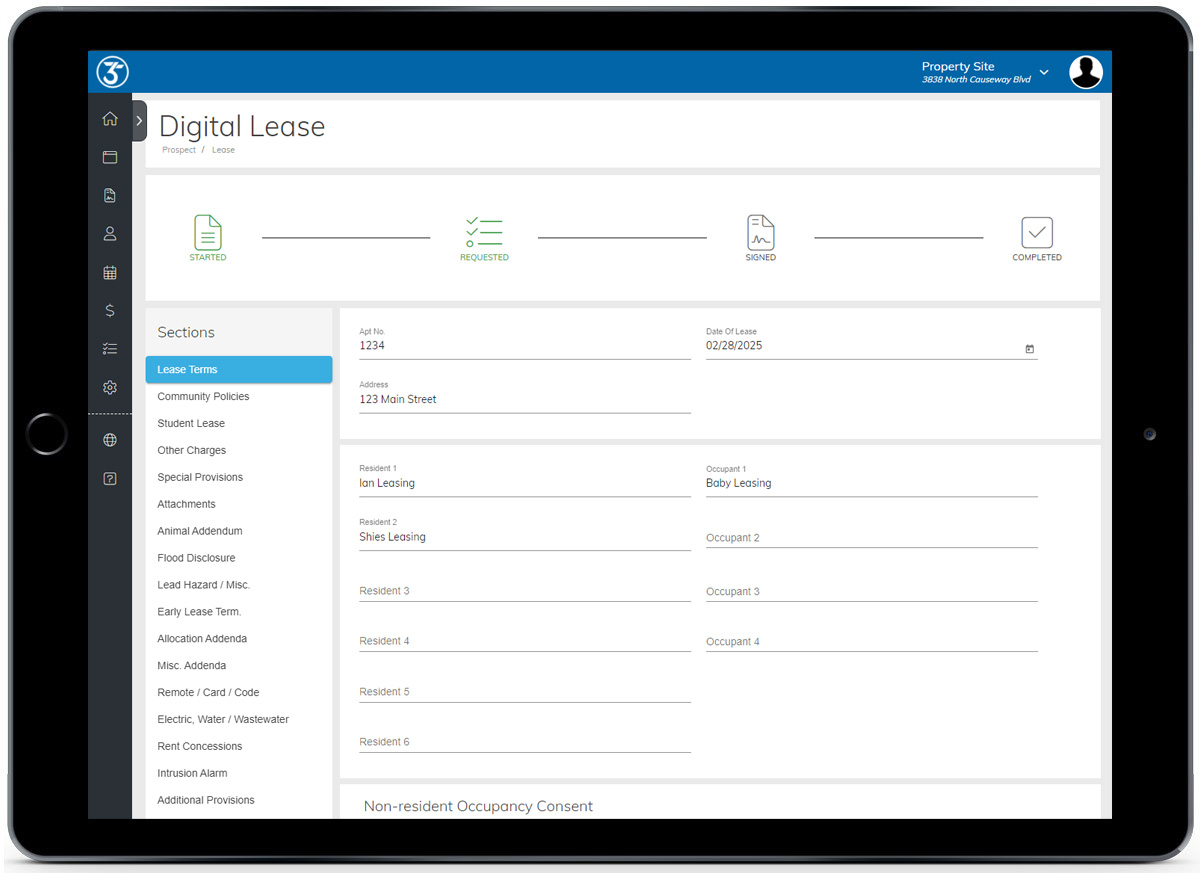Select the globe icon near sidebar bottom
The height and width of the screenshot is (873, 1200).
[110, 439]
